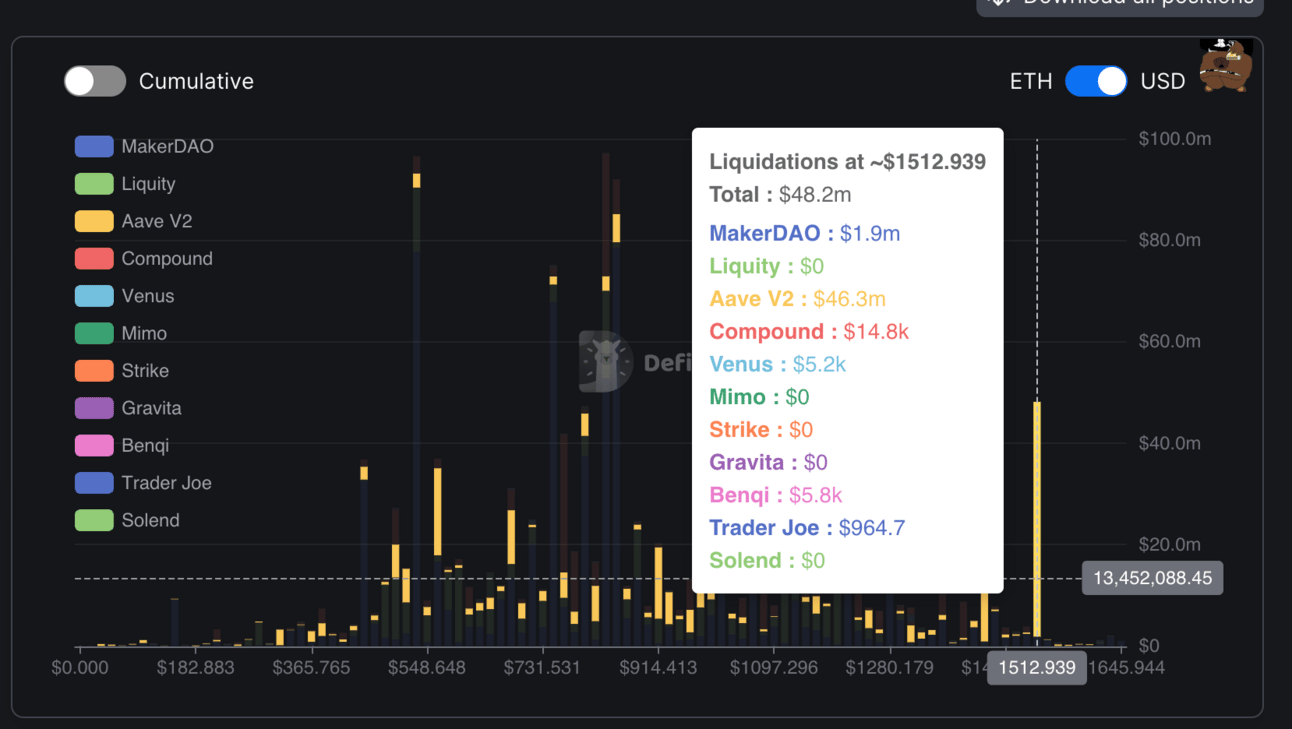This screenshot has width=1292, height=729.
Task: Flip the ETH/USD currency switch
Action: pos(1096,81)
